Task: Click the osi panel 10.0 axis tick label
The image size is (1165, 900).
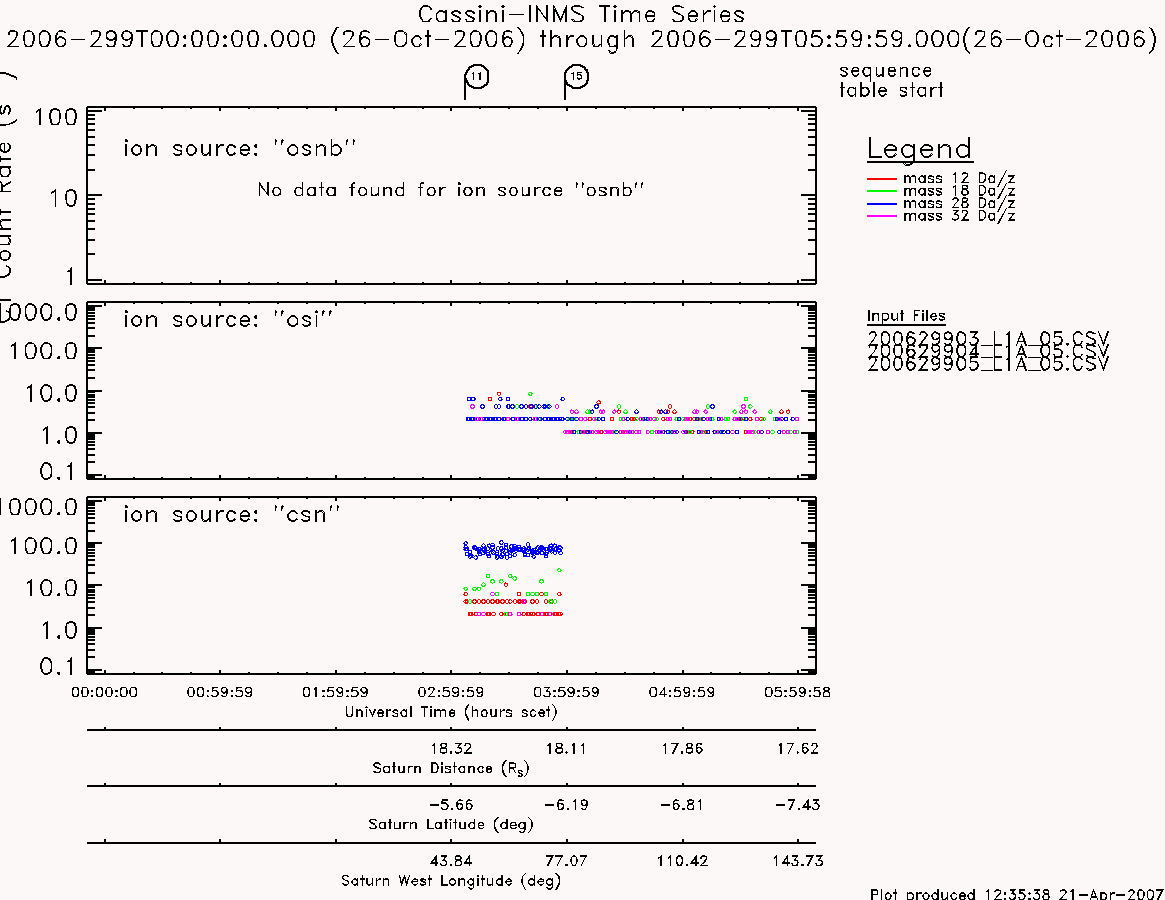Action: coord(51,393)
